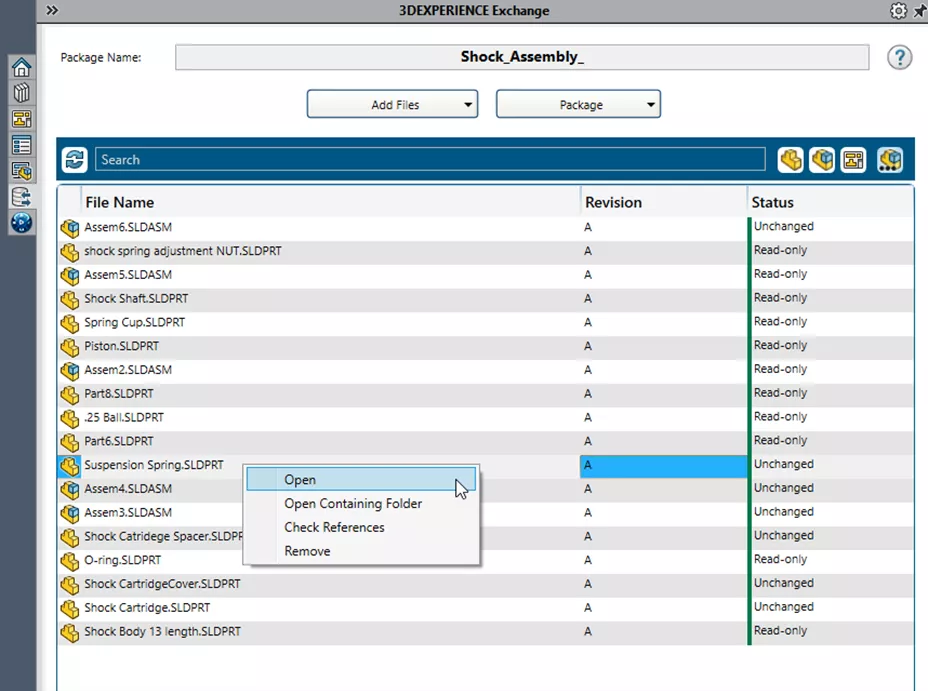Click the library icon in the left sidebar
The height and width of the screenshot is (691, 928).
click(x=21, y=92)
